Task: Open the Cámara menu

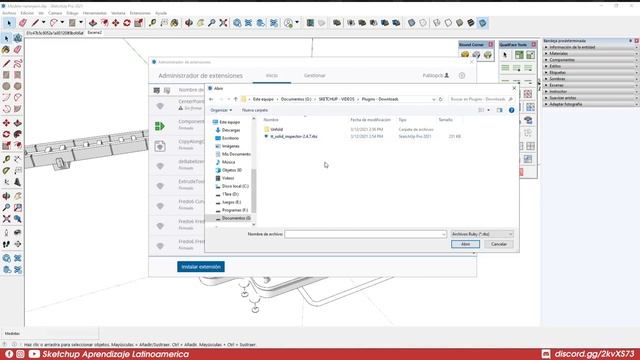Action: [55, 13]
